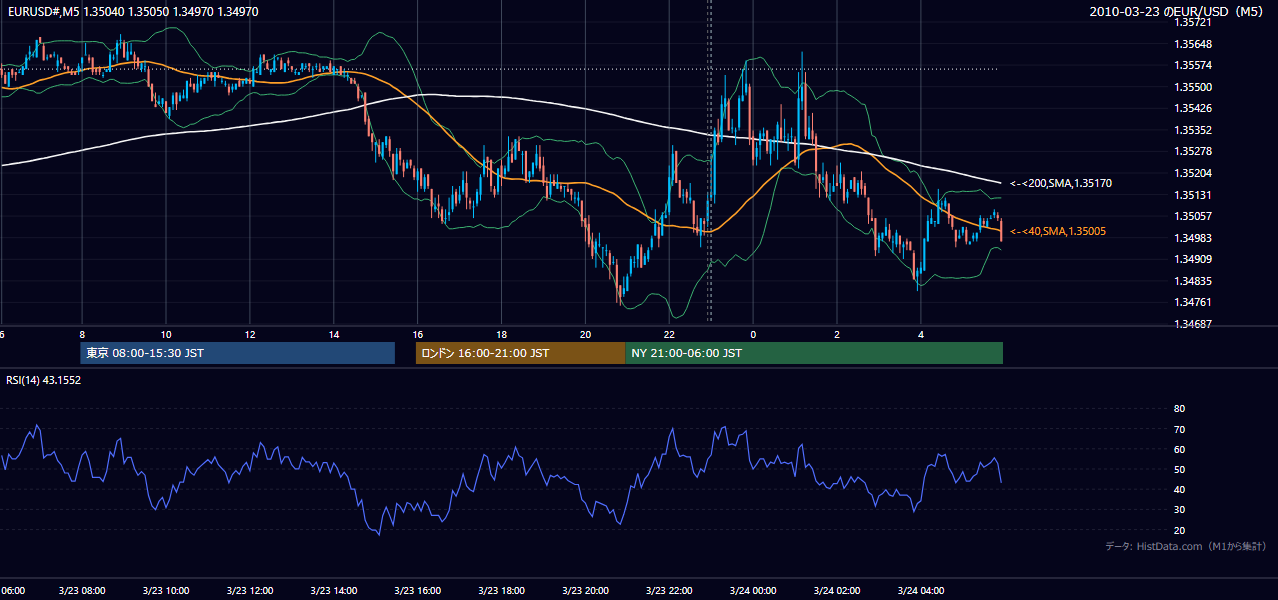This screenshot has width=1278, height=600.
Task: Click the RSI 50 level label
Action: (1179, 469)
